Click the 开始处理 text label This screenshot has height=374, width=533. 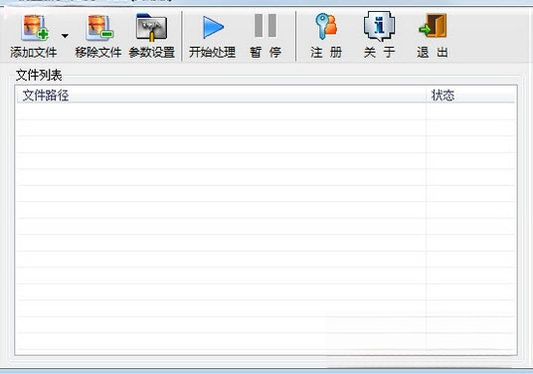[212, 53]
